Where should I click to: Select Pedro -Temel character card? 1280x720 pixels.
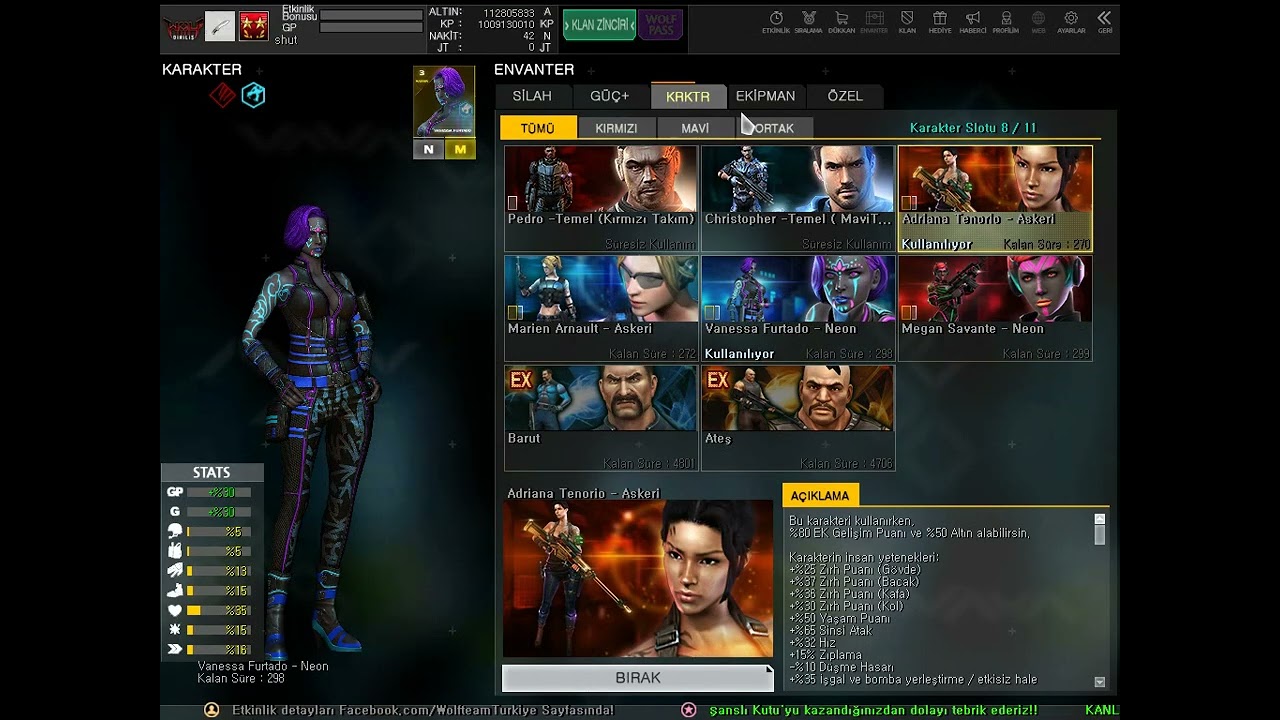(x=601, y=198)
